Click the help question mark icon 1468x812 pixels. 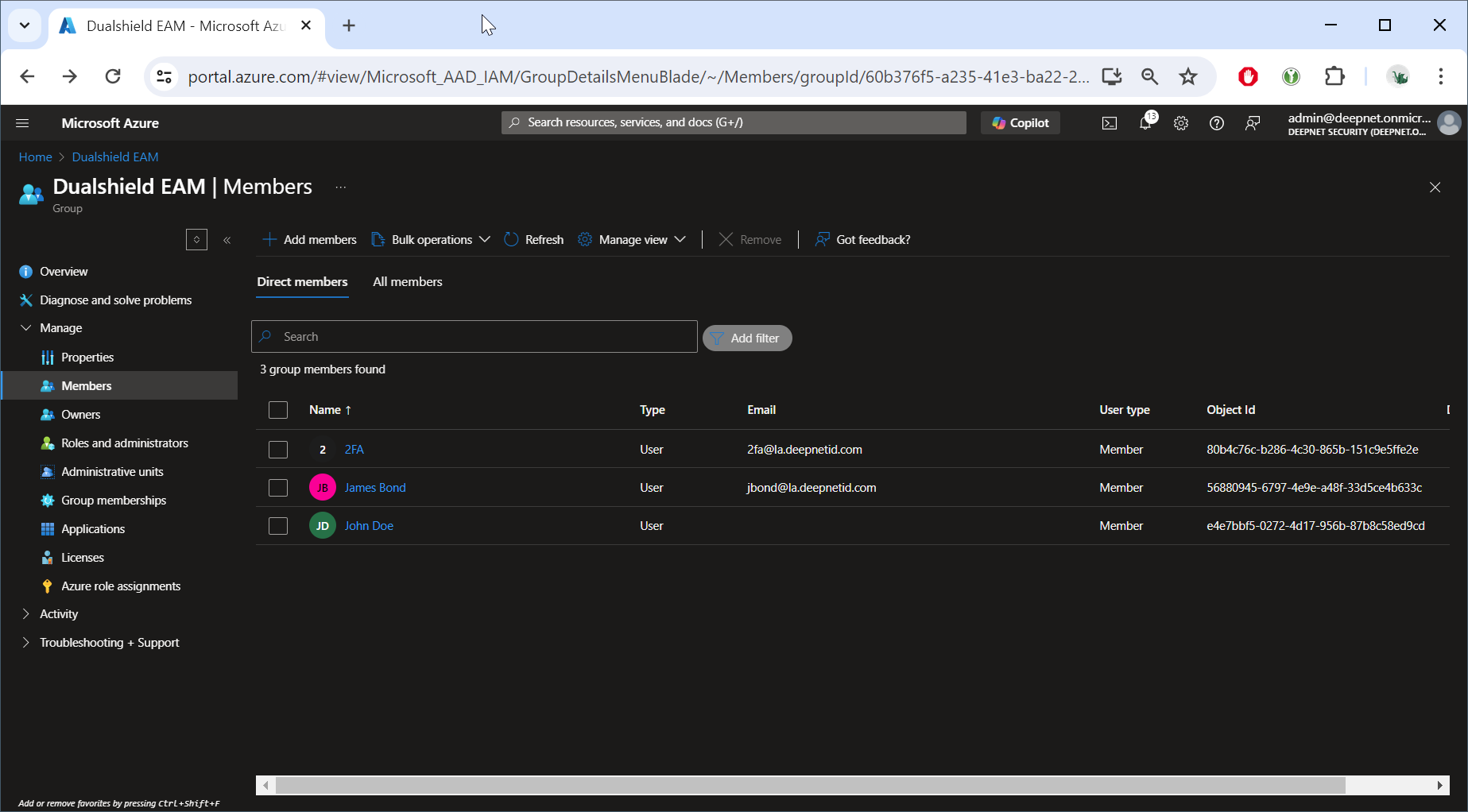[x=1216, y=123]
